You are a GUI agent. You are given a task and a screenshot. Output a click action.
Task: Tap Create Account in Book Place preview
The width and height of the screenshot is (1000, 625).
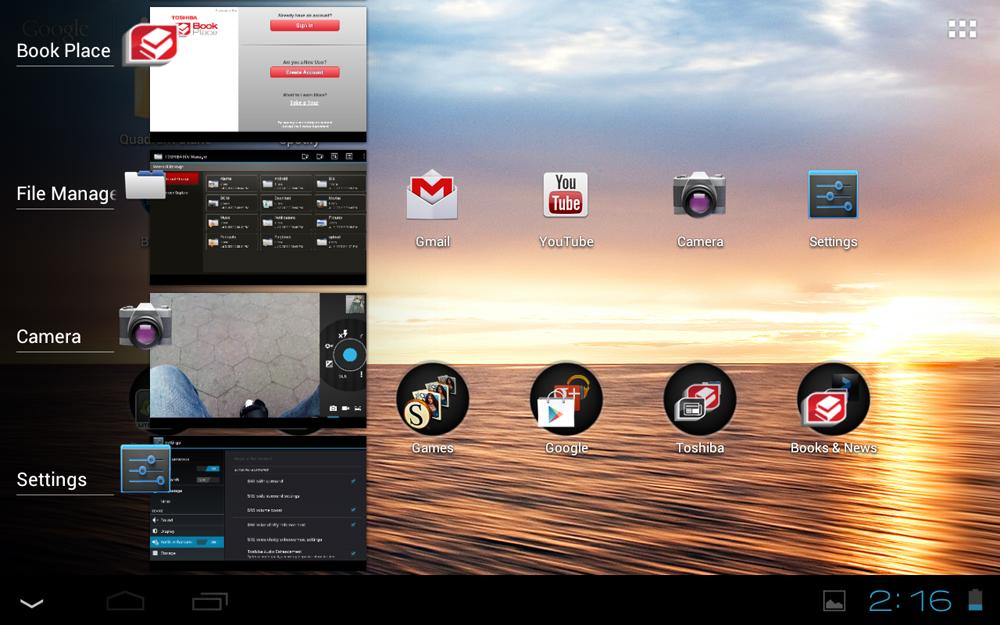[x=304, y=72]
